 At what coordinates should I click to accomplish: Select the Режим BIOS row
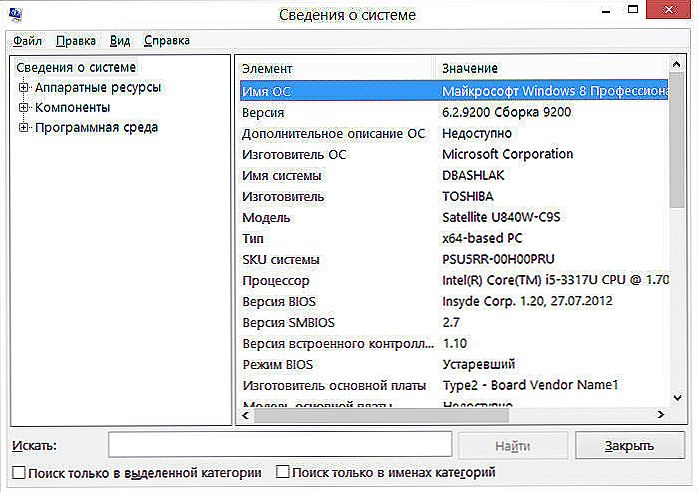(x=454, y=364)
